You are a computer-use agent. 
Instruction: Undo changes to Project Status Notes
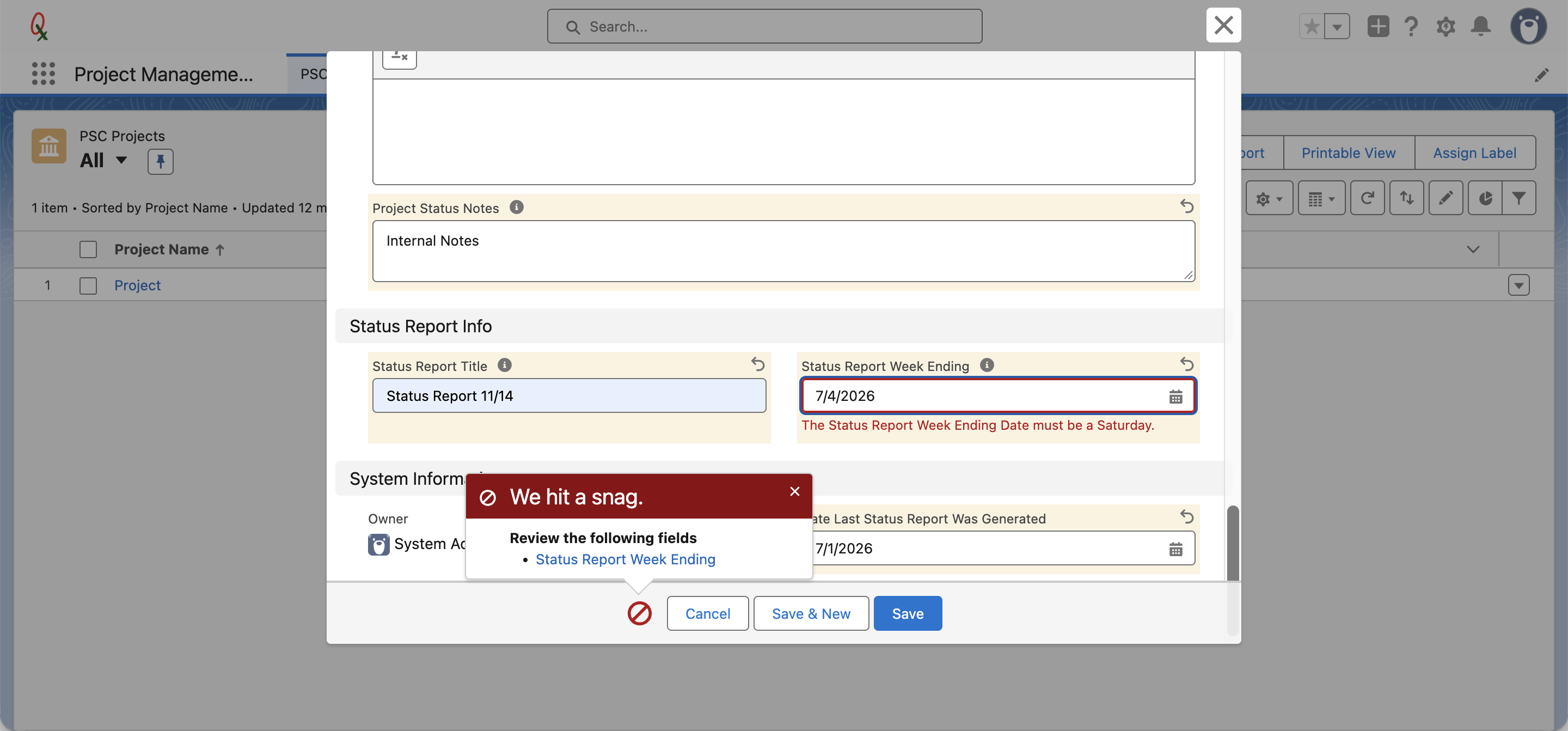tap(1186, 206)
